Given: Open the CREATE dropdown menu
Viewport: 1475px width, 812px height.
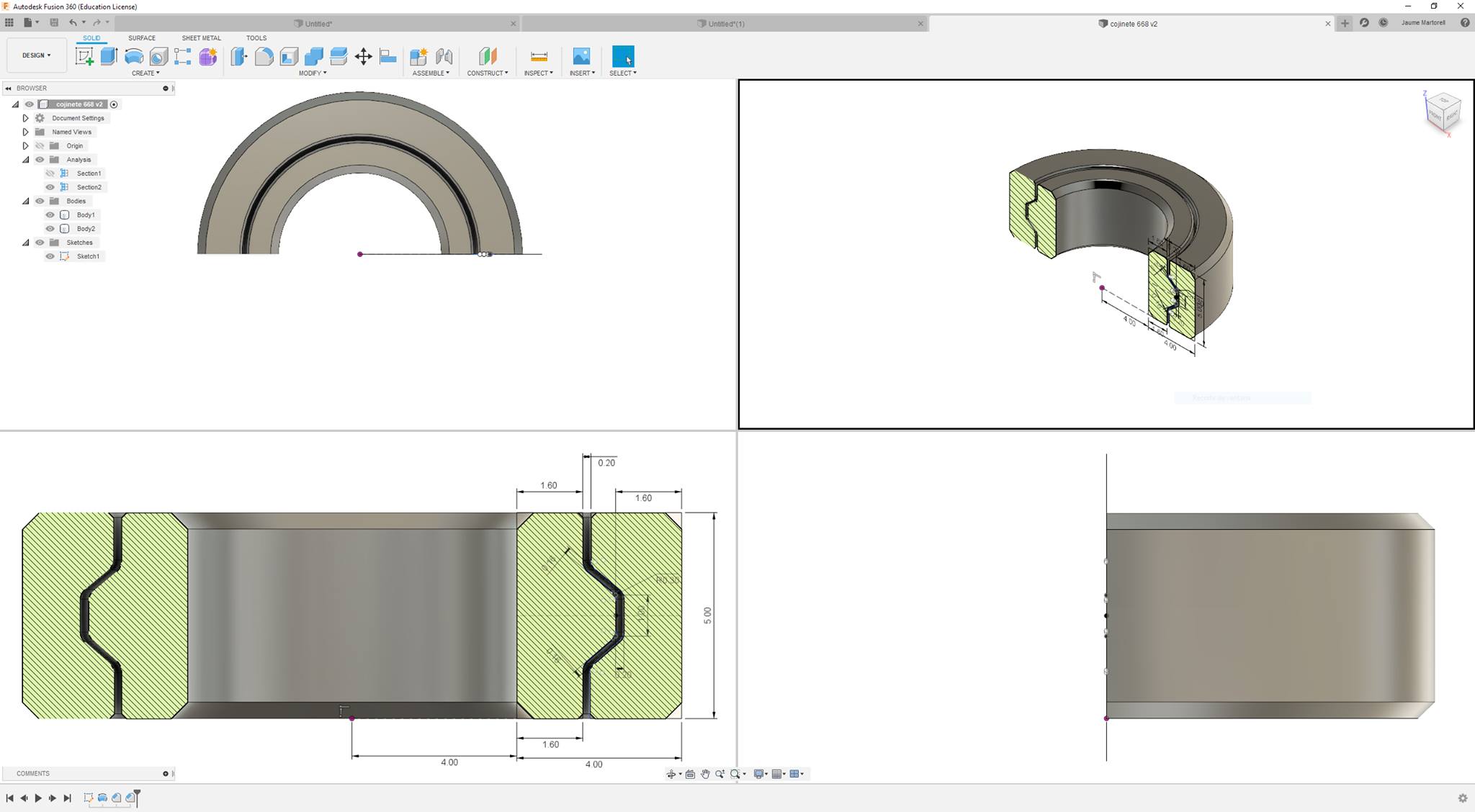Looking at the screenshot, I should coord(145,73).
